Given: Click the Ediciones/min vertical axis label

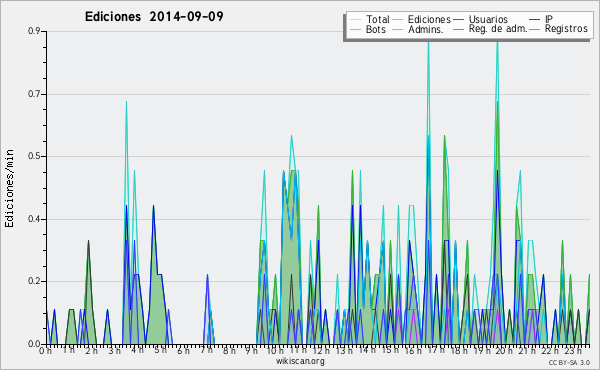Looking at the screenshot, I should [x=9, y=188].
